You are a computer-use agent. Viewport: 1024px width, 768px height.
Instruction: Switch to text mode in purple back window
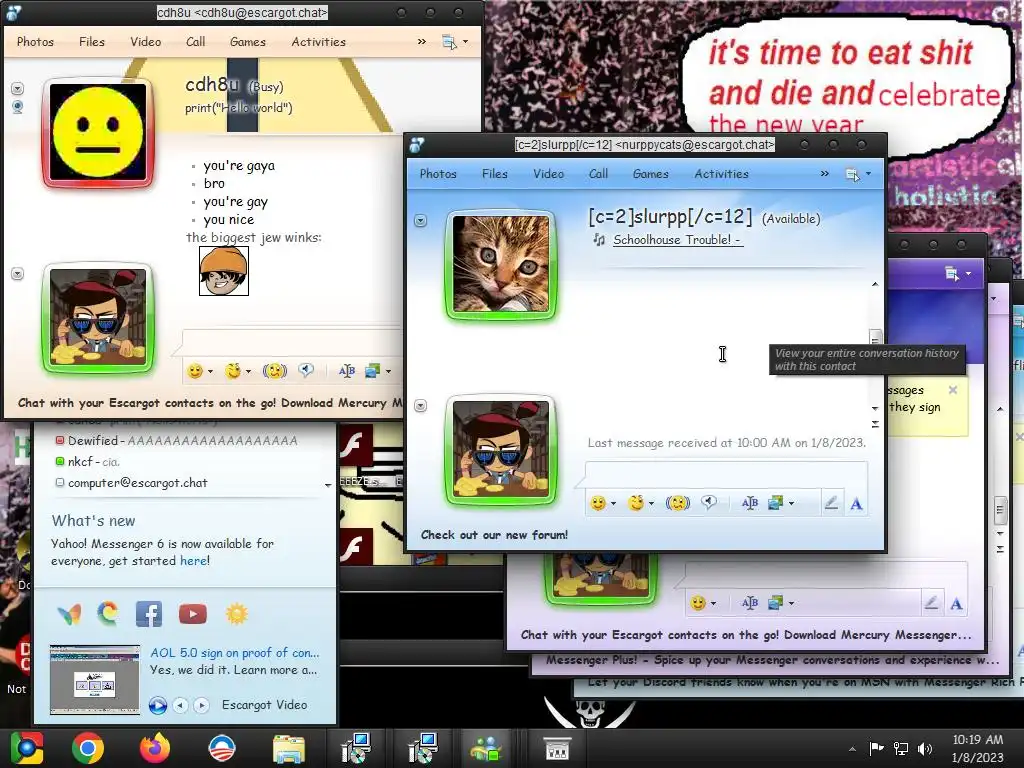(x=956, y=603)
